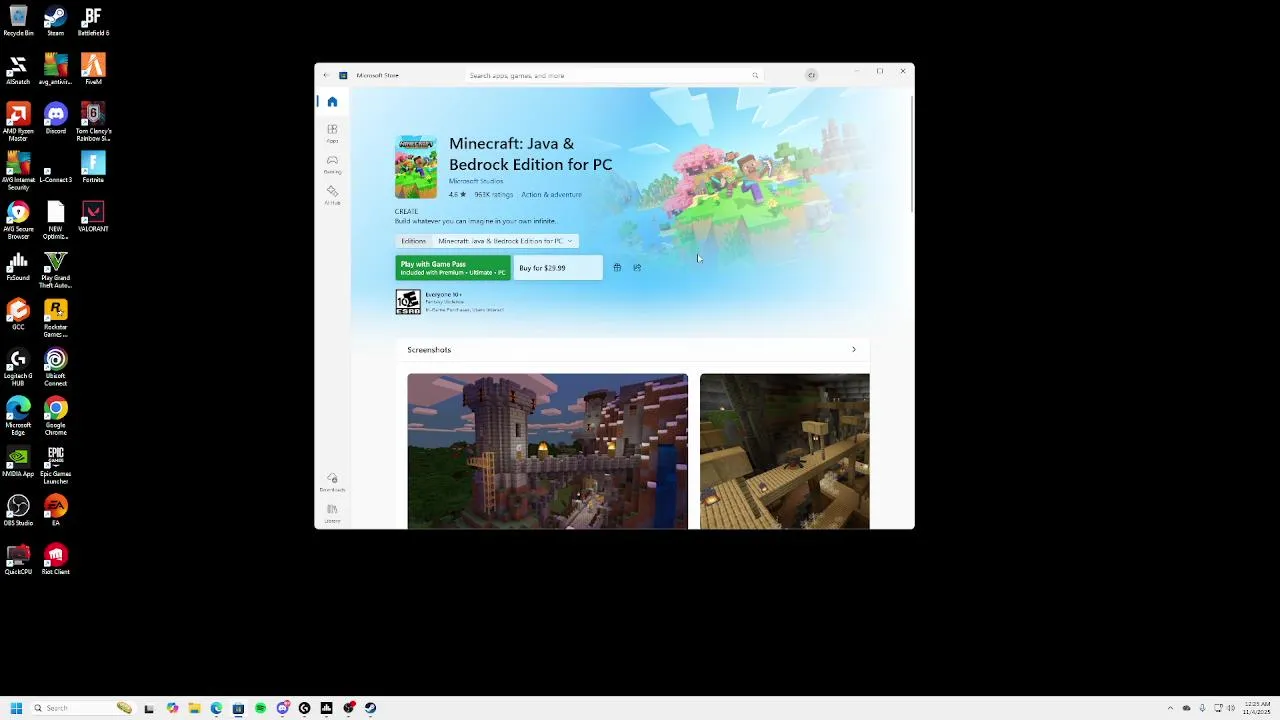
Task: Open the wooden mine screenshot thumbnail
Action: click(x=785, y=451)
